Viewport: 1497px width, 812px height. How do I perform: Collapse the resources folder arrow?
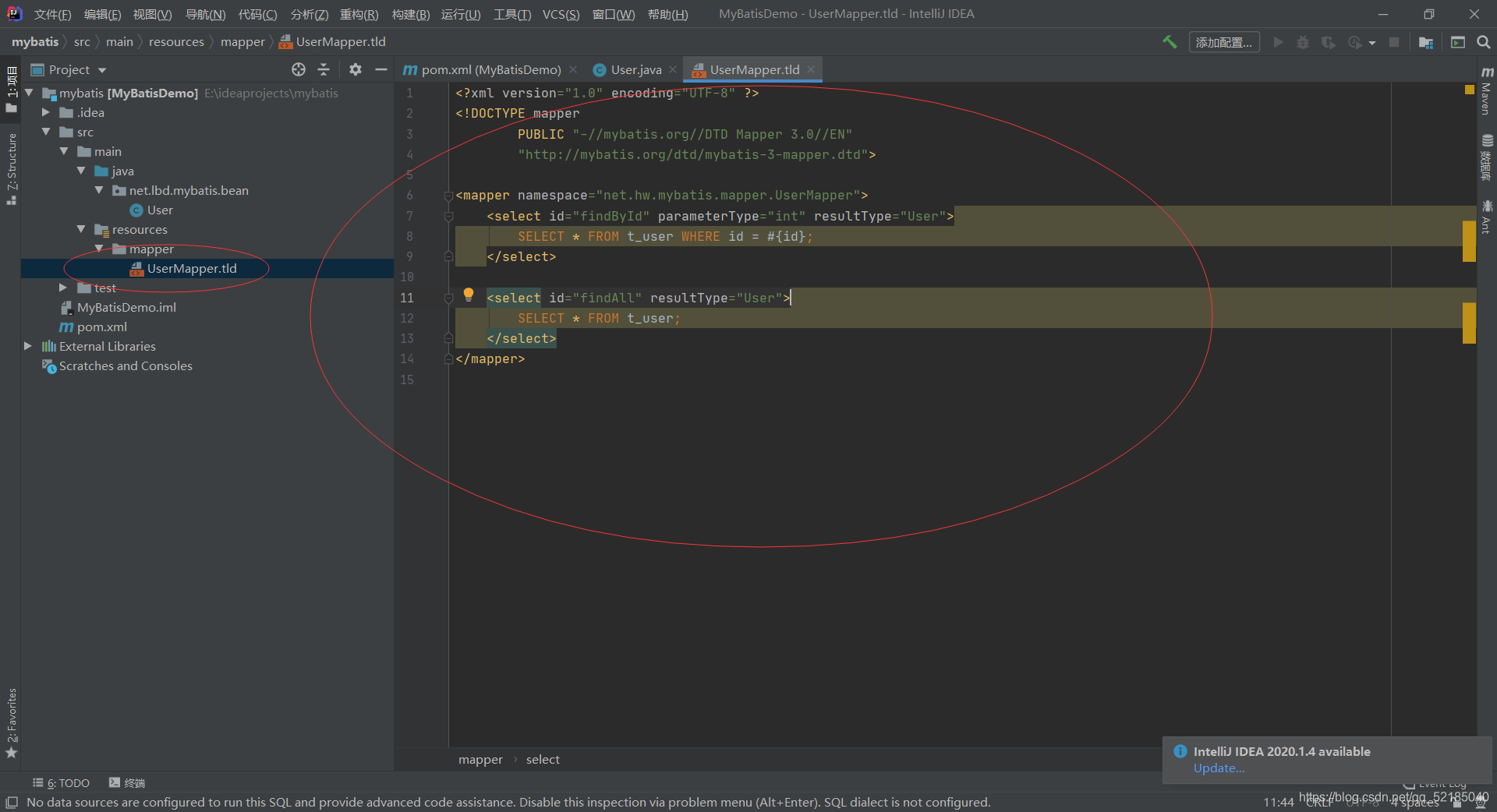81,229
